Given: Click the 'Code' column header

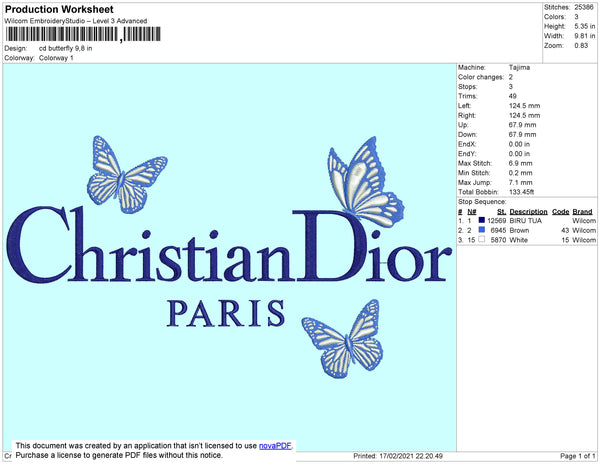Looking at the screenshot, I should (x=561, y=212).
